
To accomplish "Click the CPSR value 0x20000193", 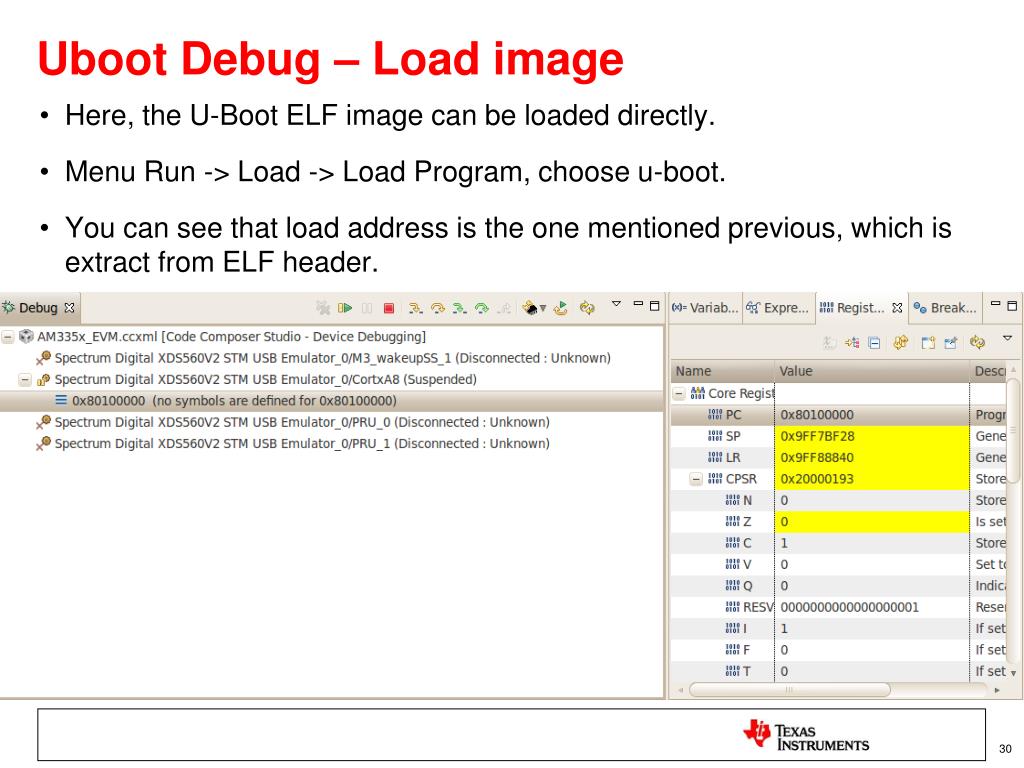I will [872, 479].
